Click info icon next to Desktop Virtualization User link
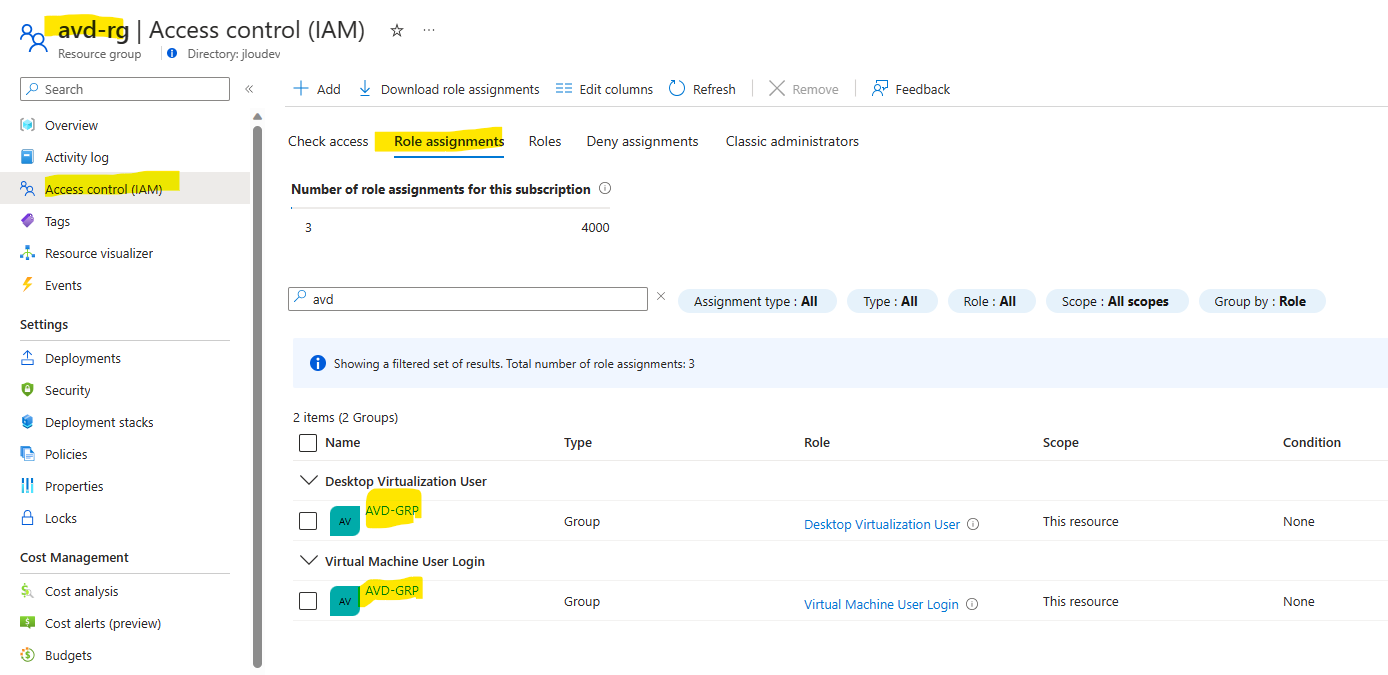 (973, 524)
